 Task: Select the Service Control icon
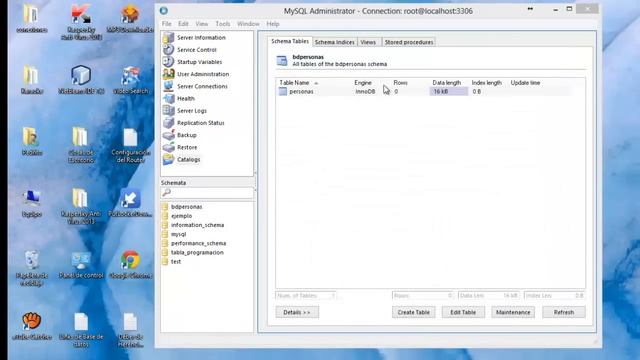coord(169,50)
